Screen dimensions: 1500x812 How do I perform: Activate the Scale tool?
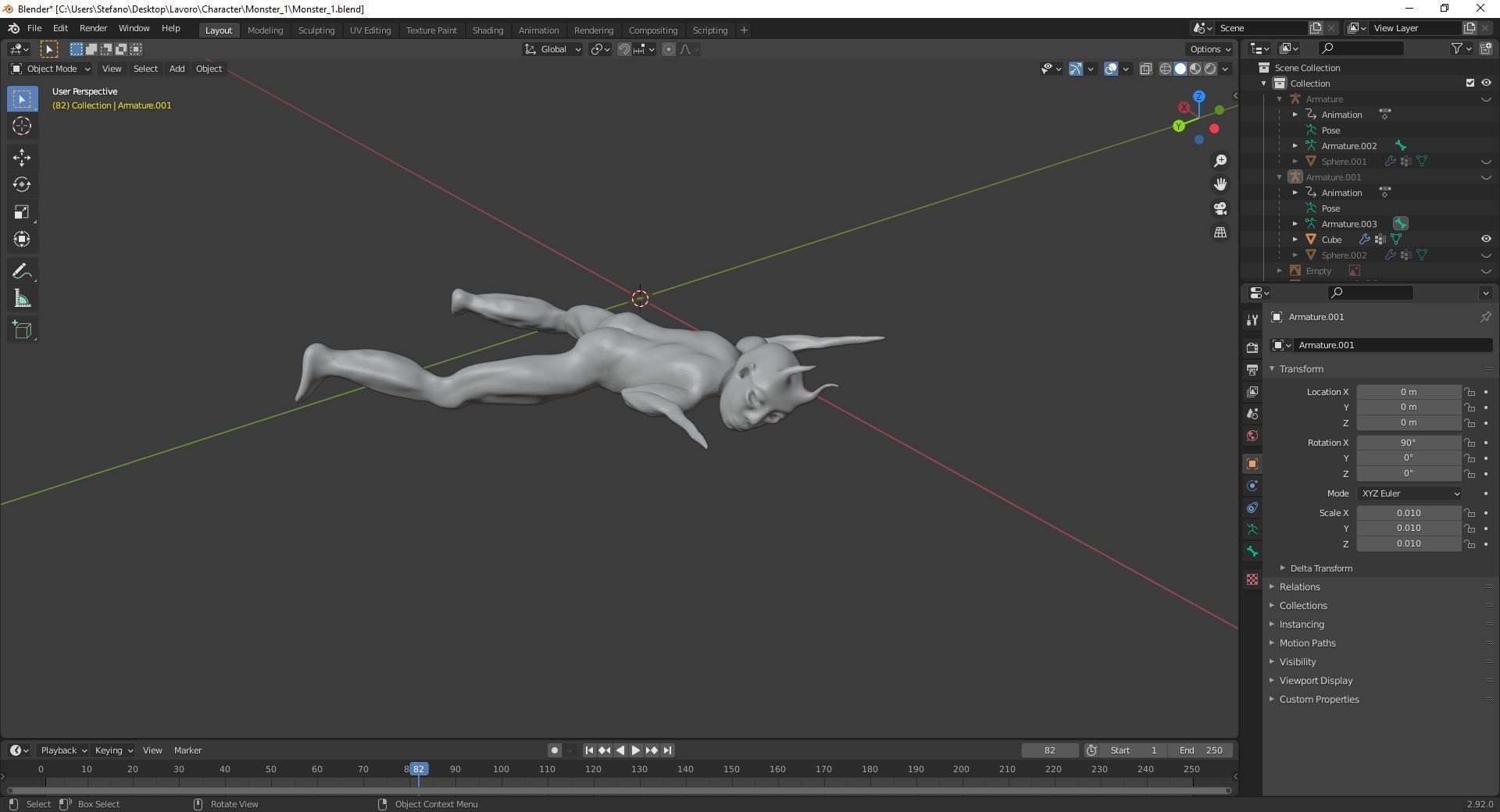(x=22, y=212)
